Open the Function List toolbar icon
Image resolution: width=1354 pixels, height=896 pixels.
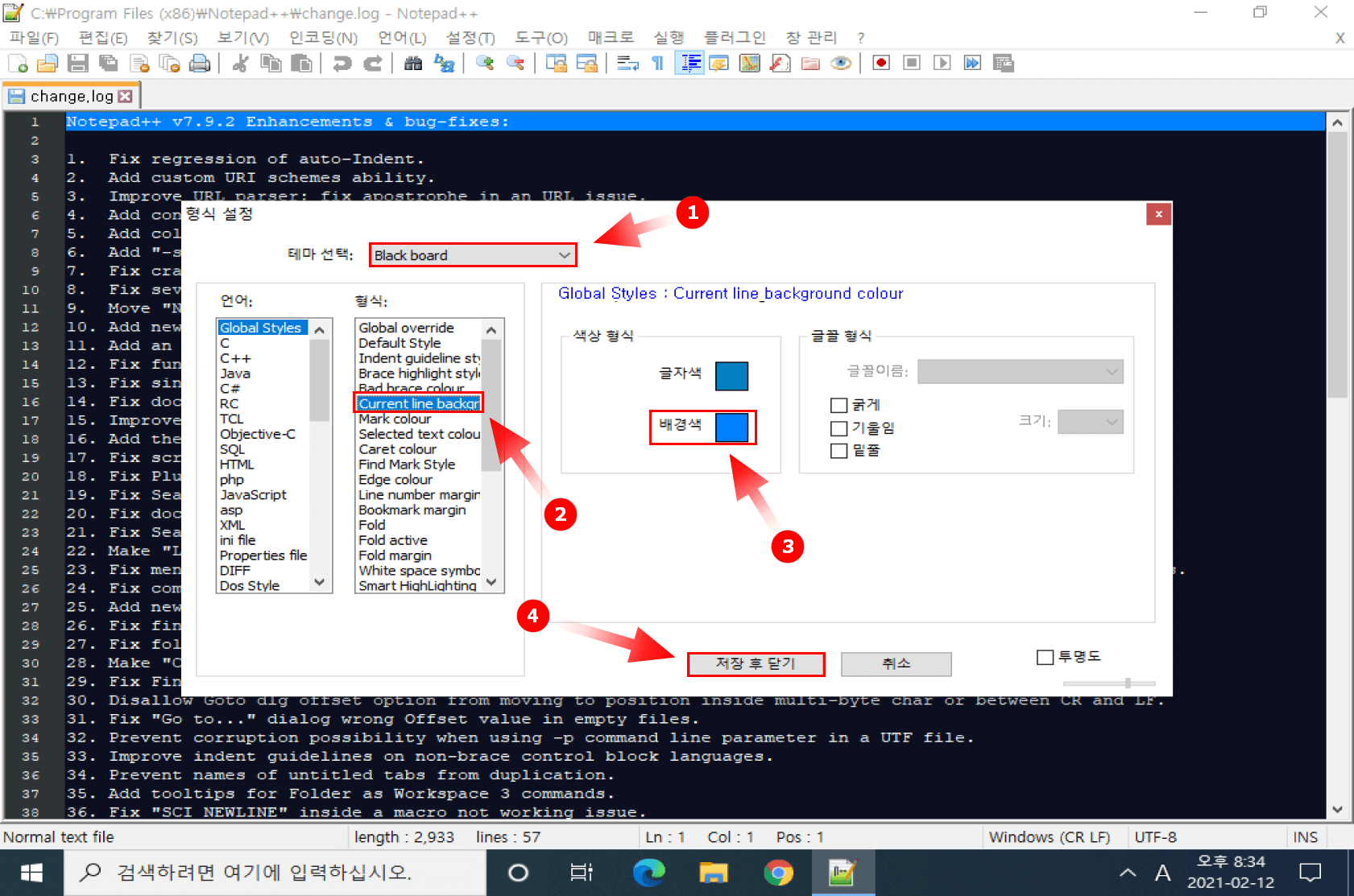780,64
